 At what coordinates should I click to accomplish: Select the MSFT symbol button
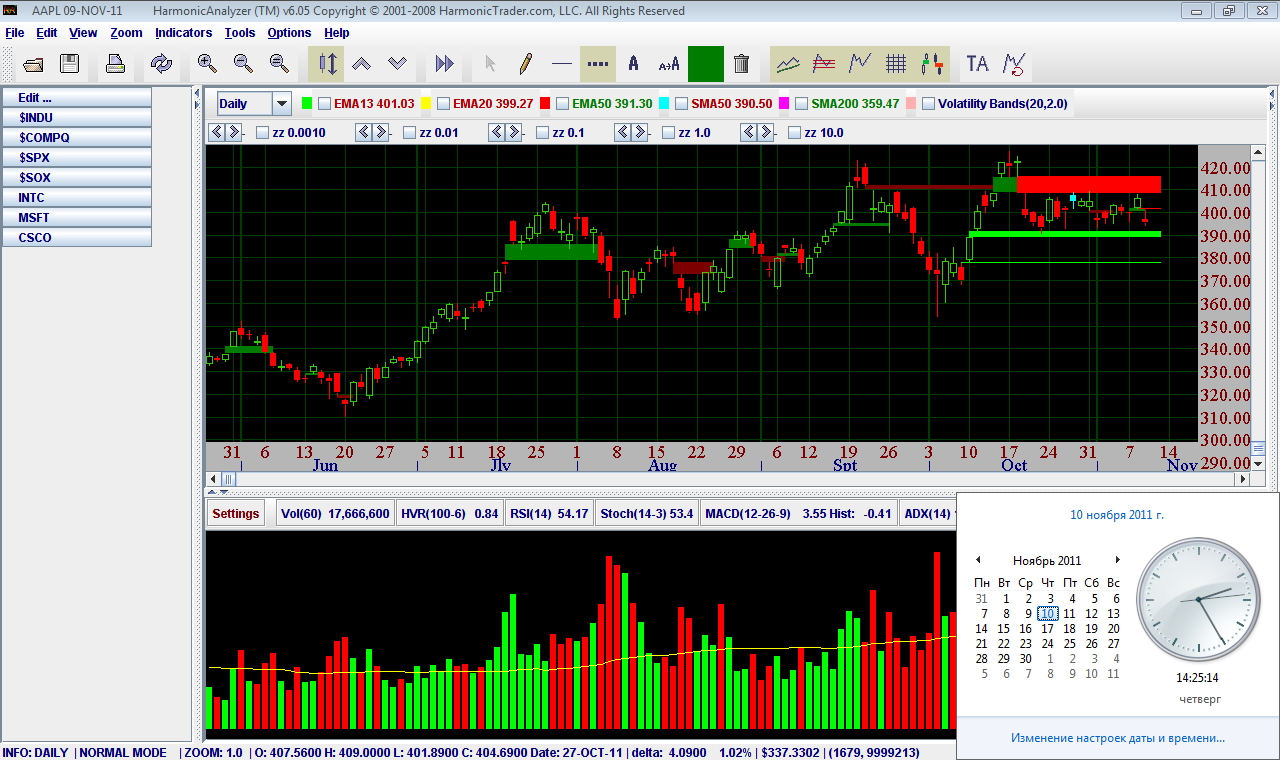click(x=77, y=217)
